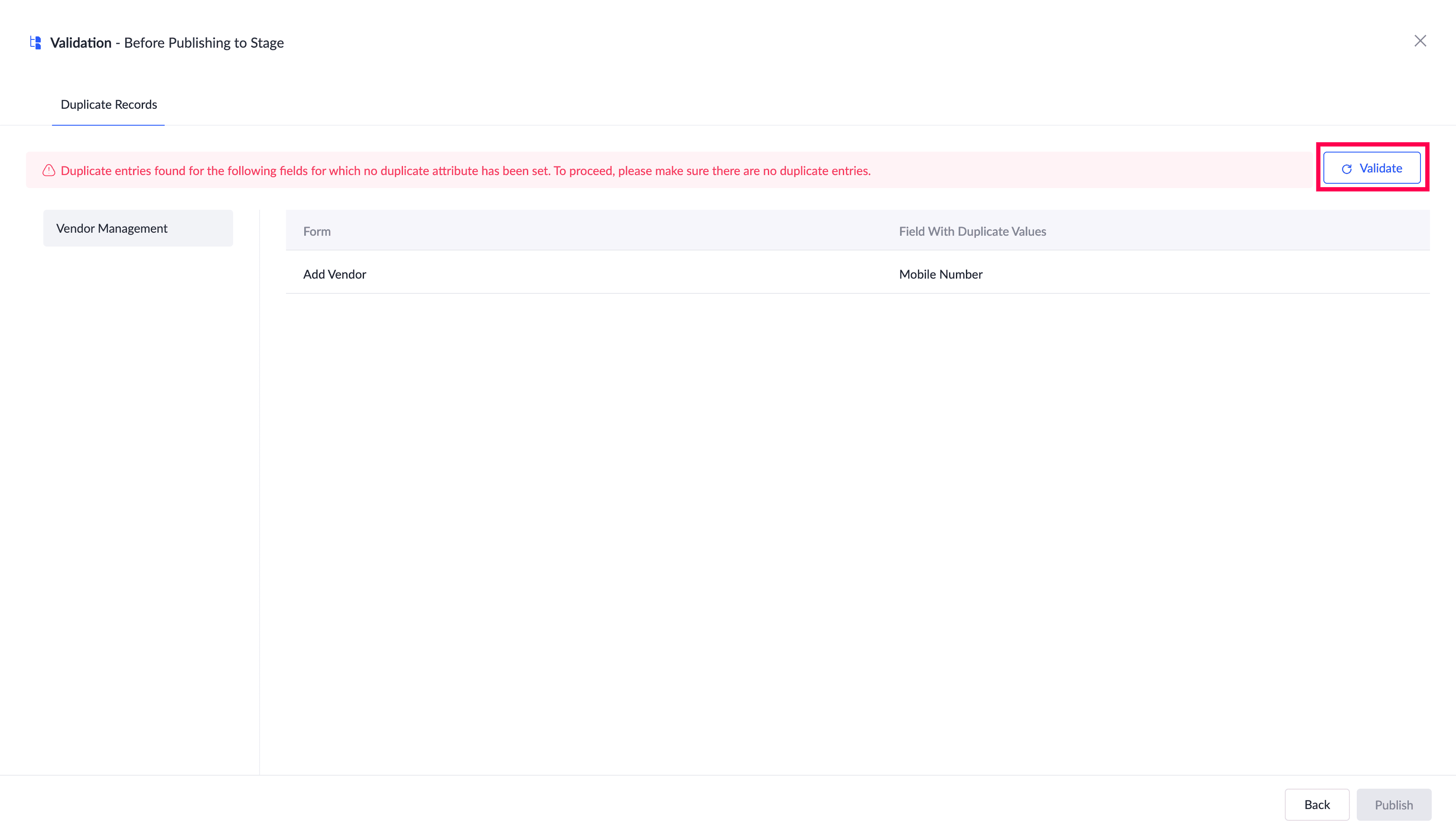
Task: Click the Validation title text
Action: (x=81, y=43)
